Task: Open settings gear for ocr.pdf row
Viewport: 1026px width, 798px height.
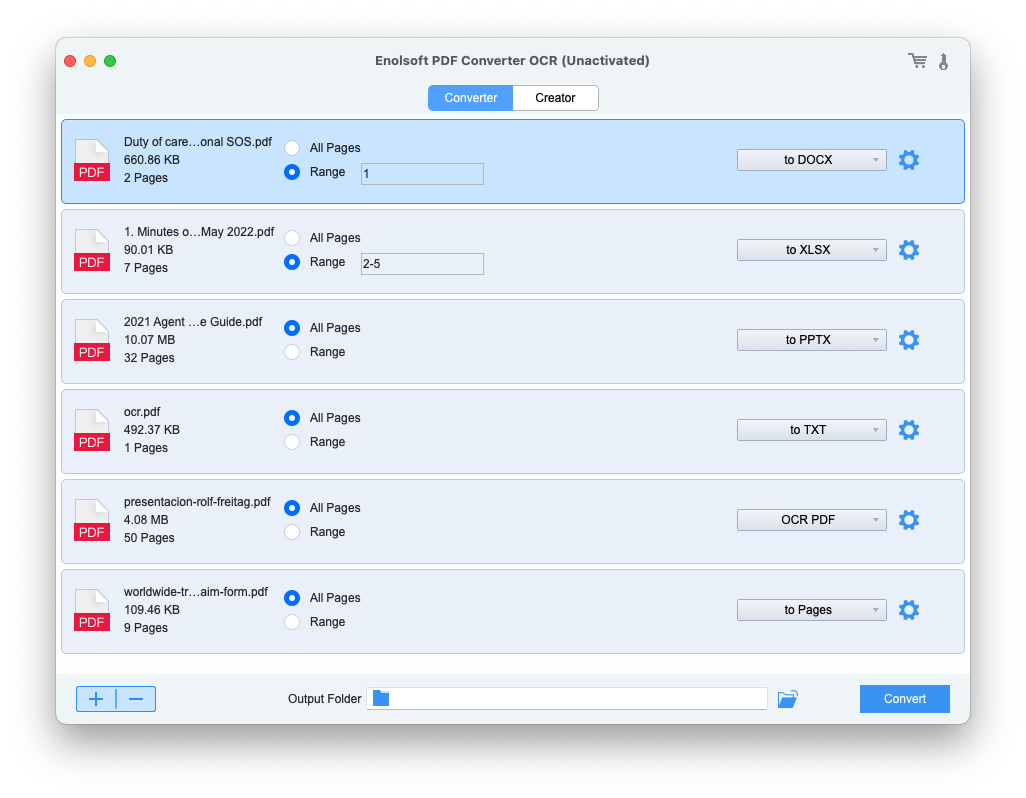Action: pyautogui.click(x=908, y=430)
